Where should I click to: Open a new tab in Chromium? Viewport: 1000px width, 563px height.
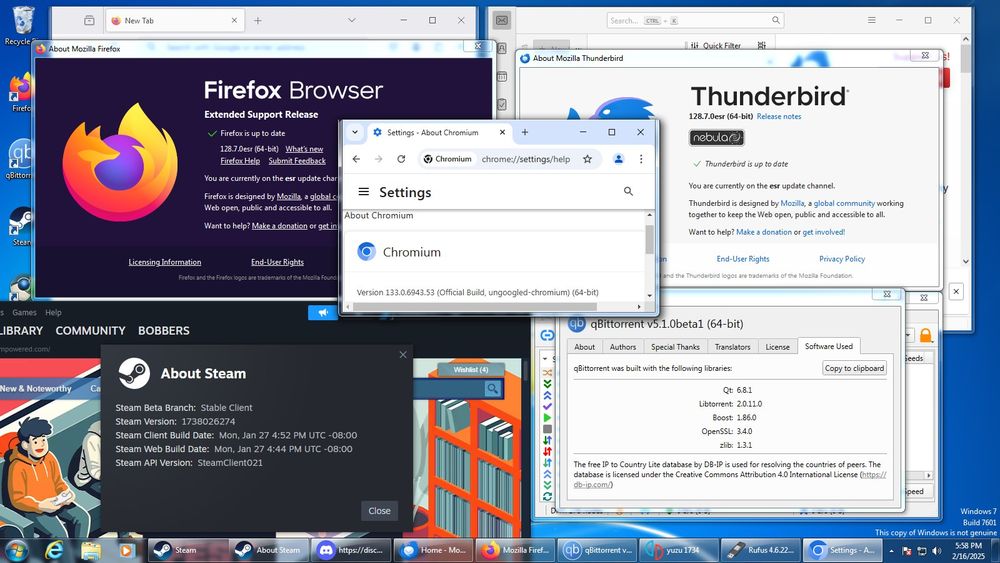[525, 132]
